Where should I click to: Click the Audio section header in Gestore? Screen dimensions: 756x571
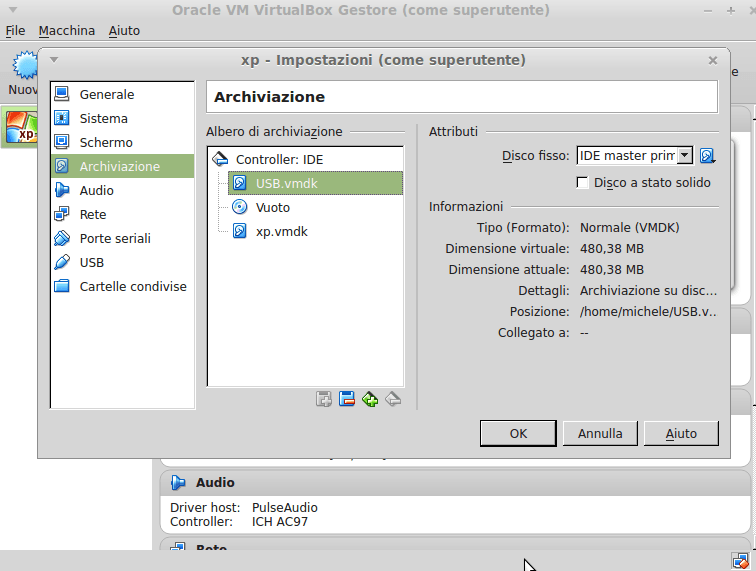(x=455, y=483)
